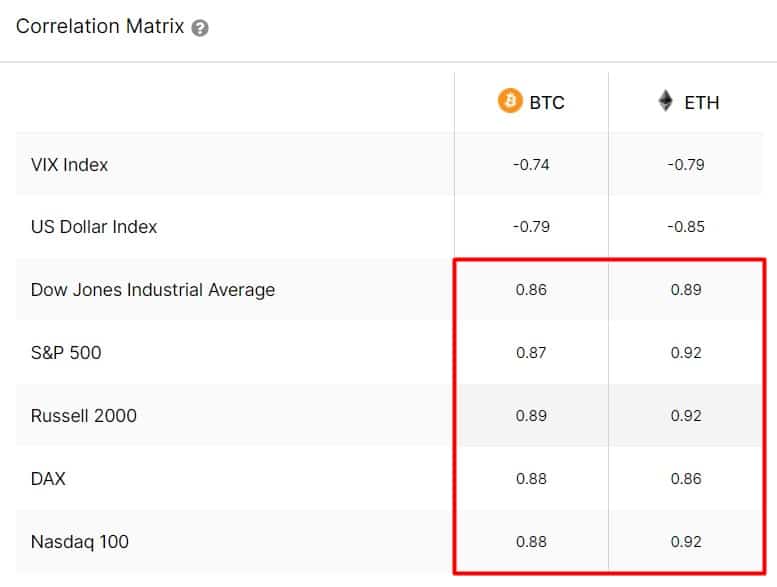Click Nasdaq 100 BTC value 0.88
This screenshot has width=777, height=587.
tap(531, 541)
